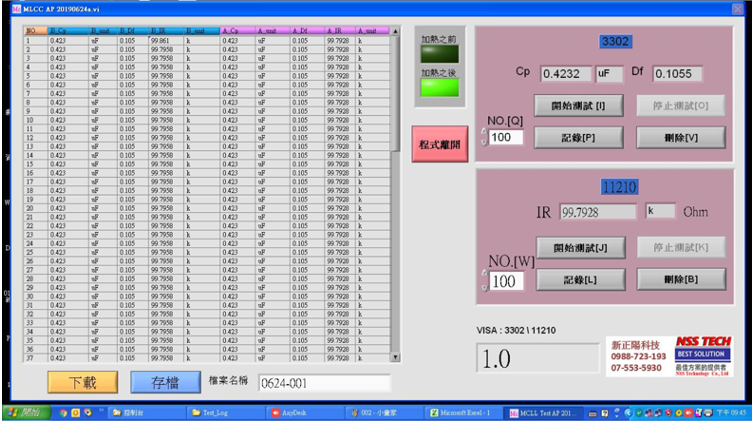Toggle the green 加熱之後 indicator

[x=439, y=88]
